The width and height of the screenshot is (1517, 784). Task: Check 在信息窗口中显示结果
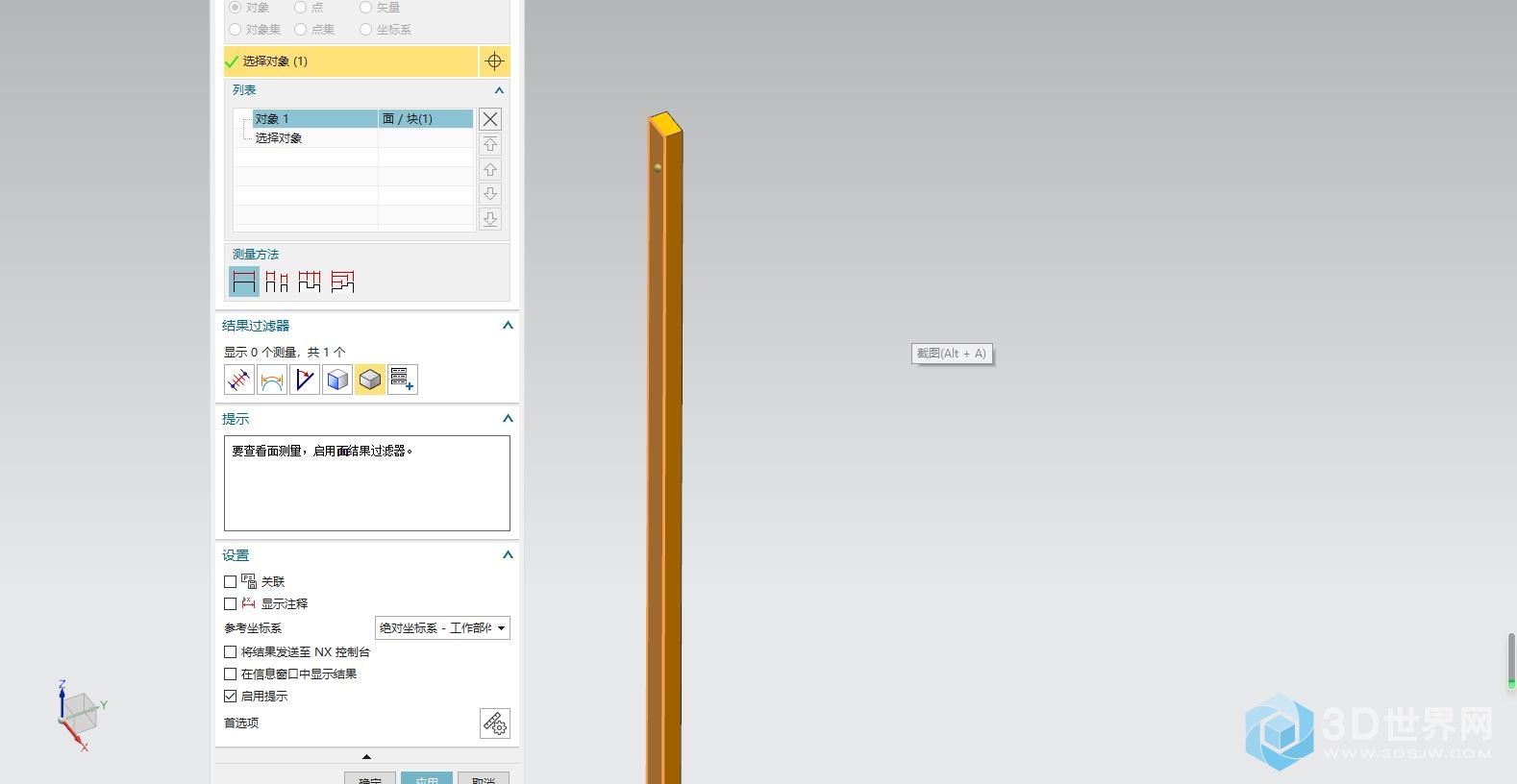pos(230,674)
